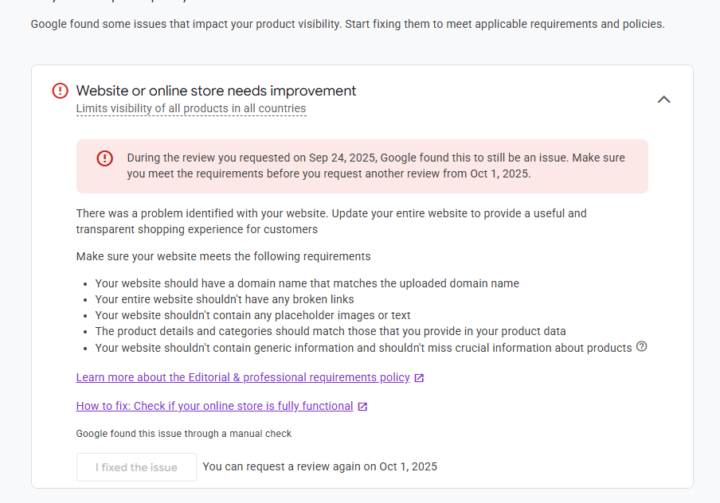Screen dimensions: 720x503
Task: Collapse the website issue card with the chevron
Action: point(663,99)
